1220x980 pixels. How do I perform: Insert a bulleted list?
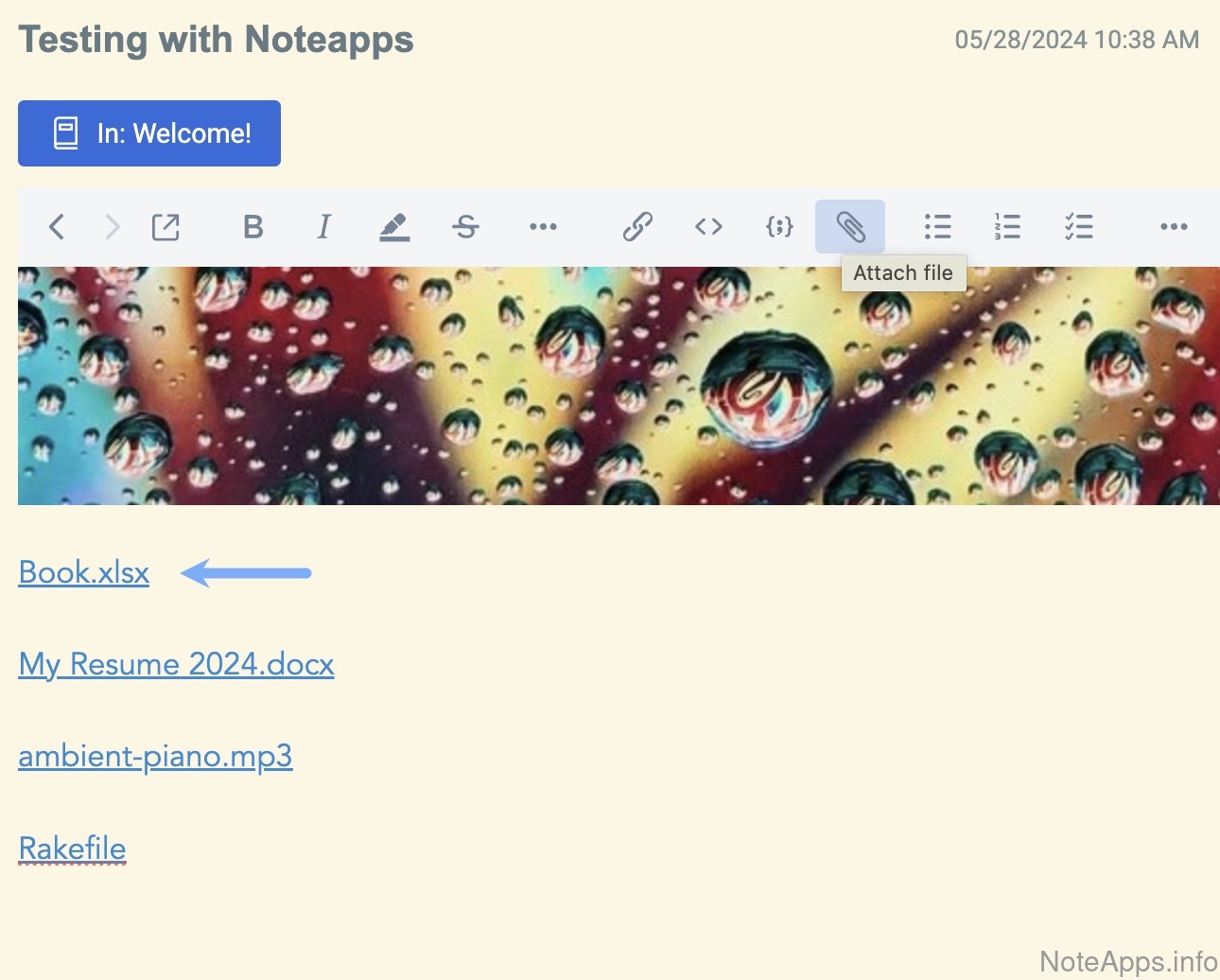tap(937, 227)
